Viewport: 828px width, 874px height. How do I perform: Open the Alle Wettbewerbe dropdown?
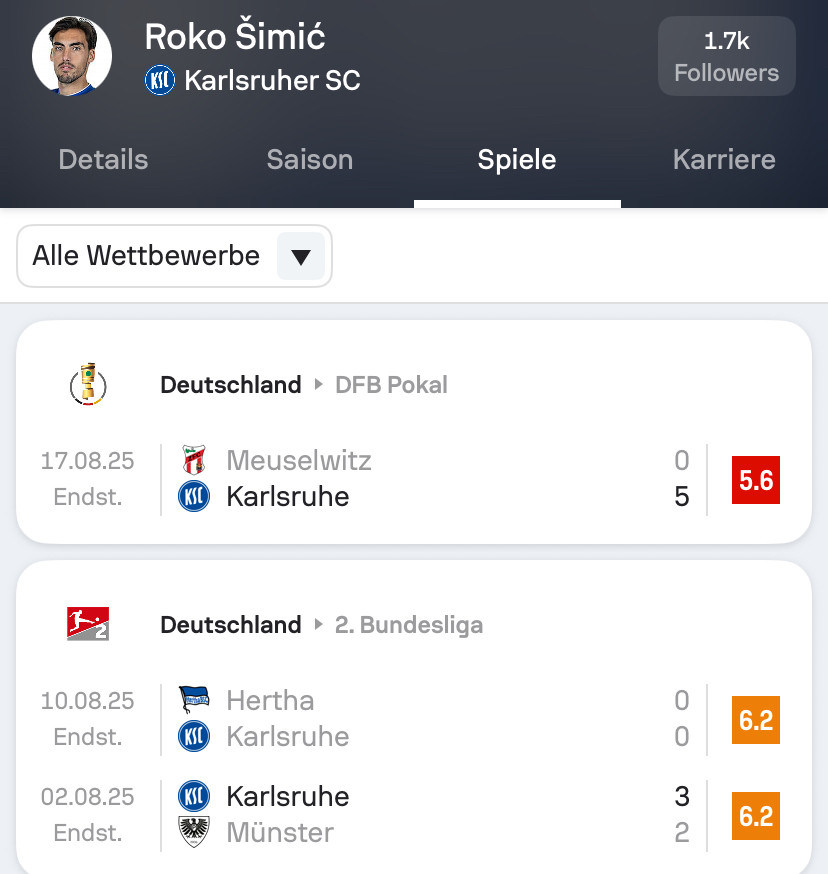146,256
